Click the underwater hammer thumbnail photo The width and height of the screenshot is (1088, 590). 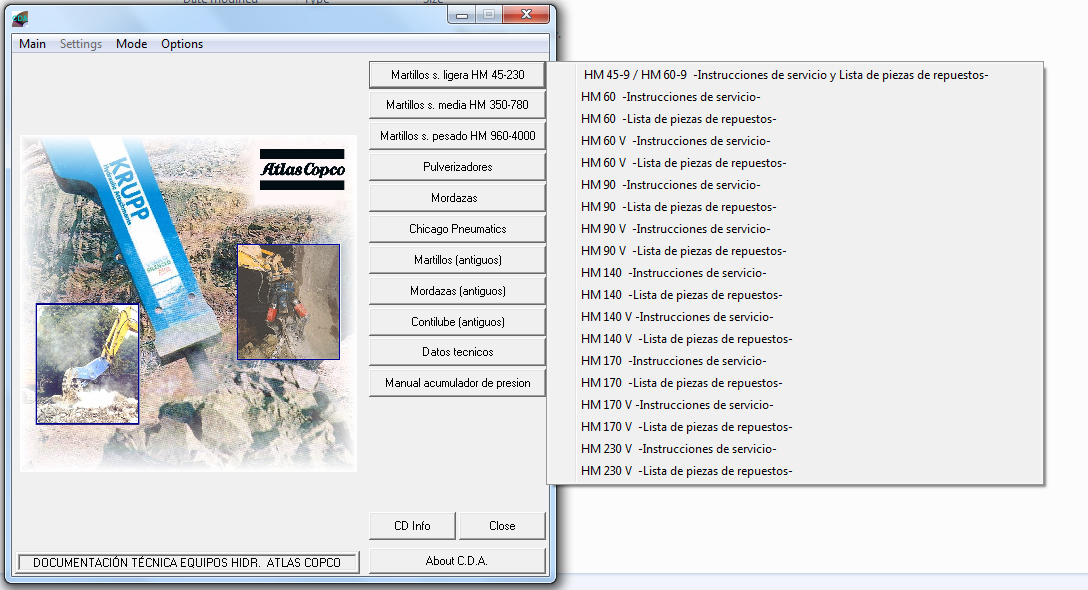point(289,302)
